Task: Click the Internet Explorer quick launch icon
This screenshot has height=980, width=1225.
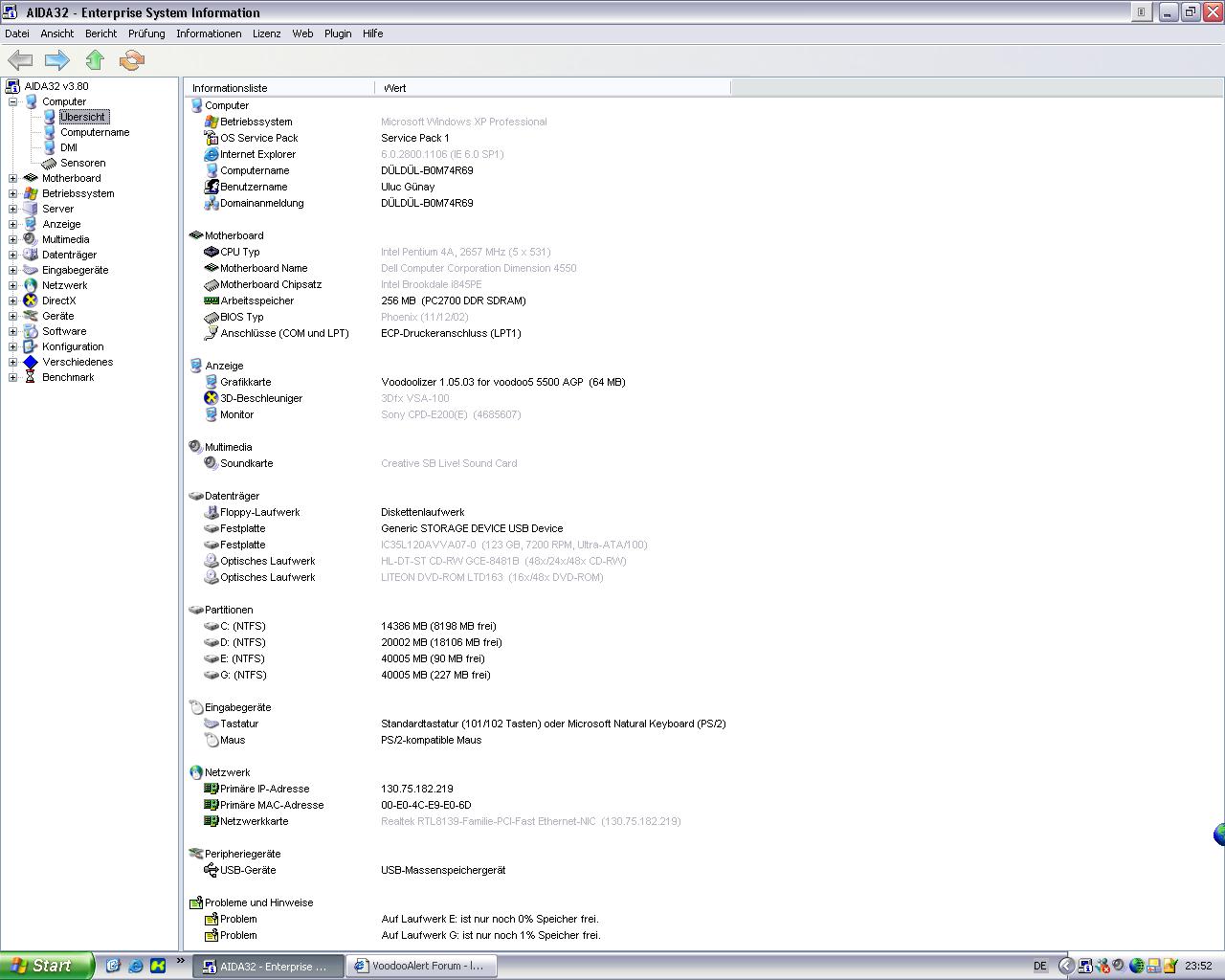Action: (135, 967)
